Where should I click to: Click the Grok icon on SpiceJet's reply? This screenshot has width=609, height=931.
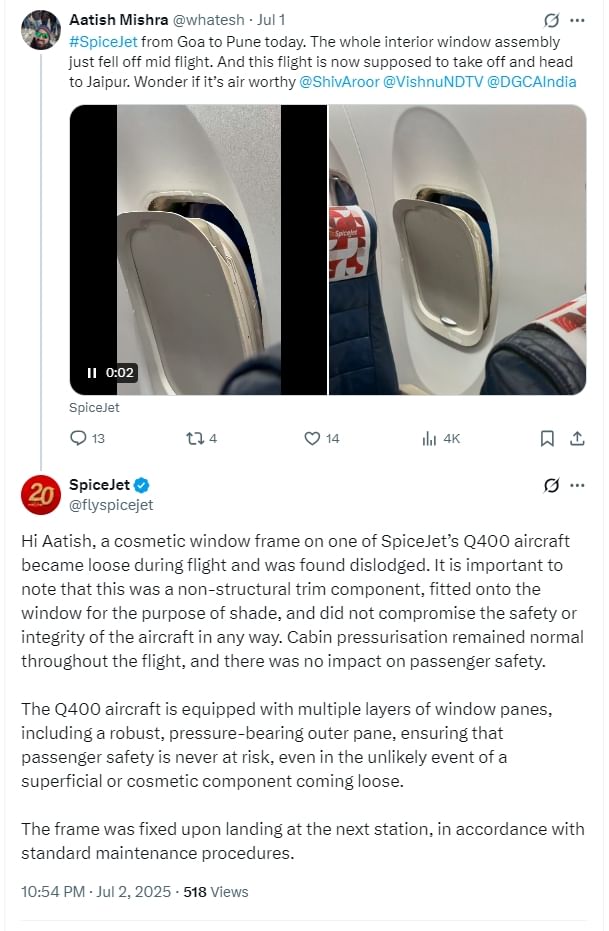[x=550, y=486]
